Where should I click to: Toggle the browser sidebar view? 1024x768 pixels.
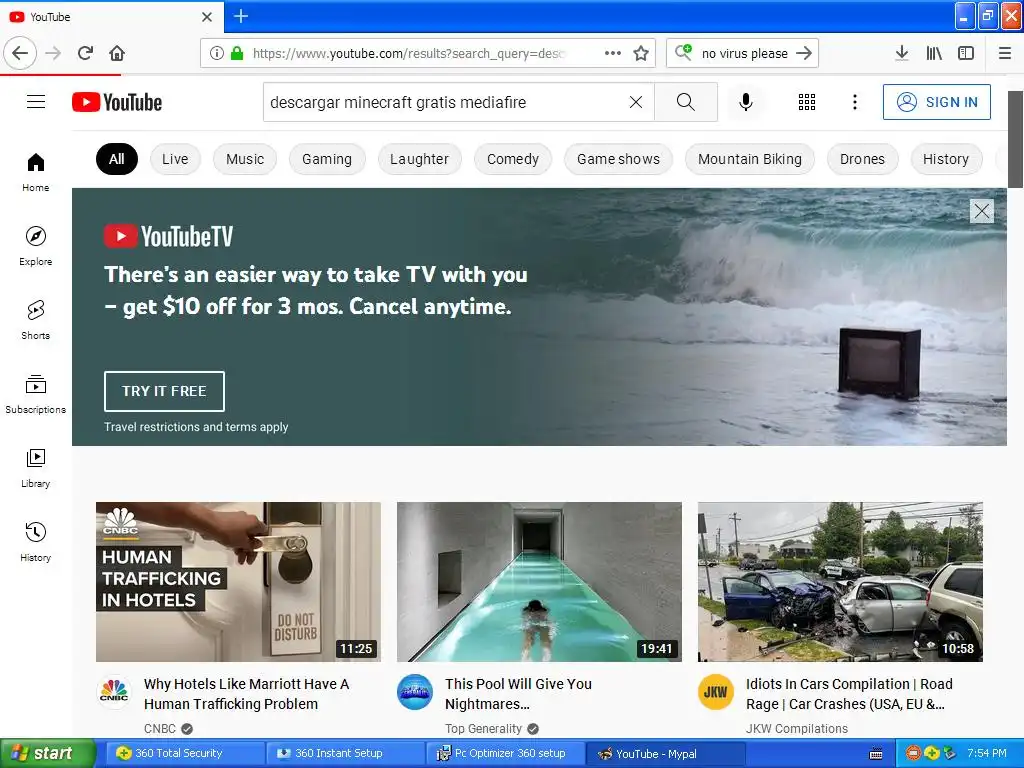966,53
